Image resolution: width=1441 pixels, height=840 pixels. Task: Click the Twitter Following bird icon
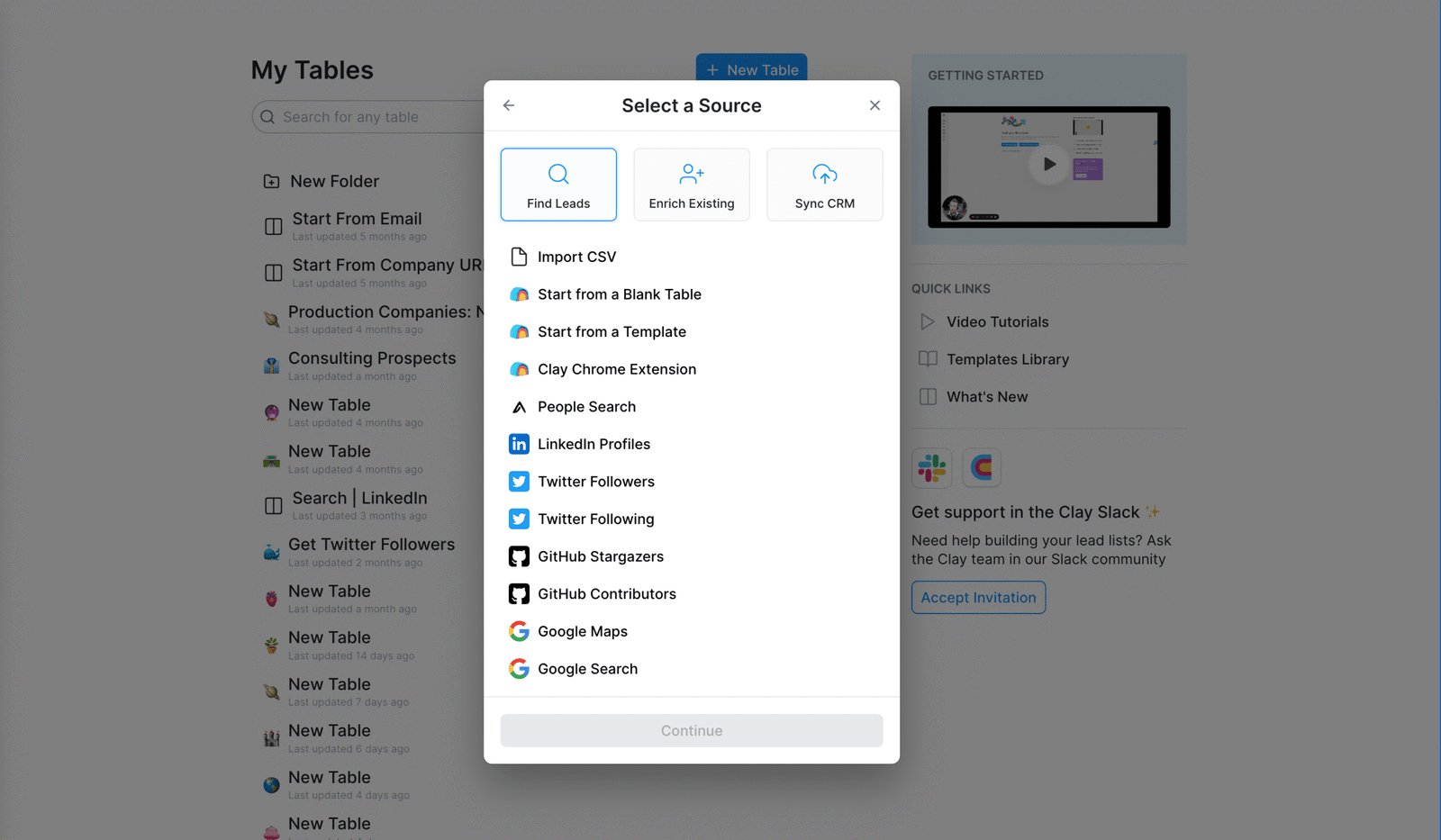click(519, 519)
